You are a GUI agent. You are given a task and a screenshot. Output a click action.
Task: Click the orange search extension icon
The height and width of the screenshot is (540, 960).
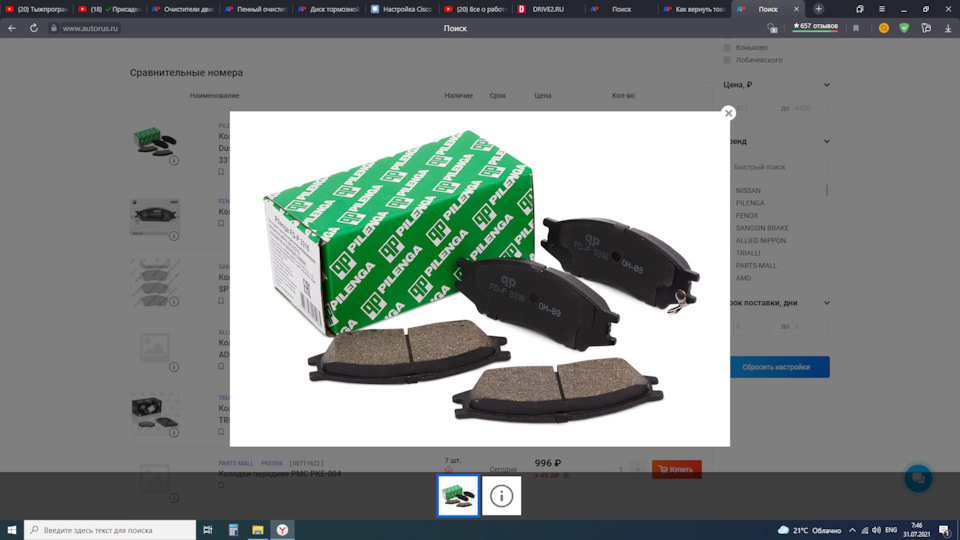[883, 28]
